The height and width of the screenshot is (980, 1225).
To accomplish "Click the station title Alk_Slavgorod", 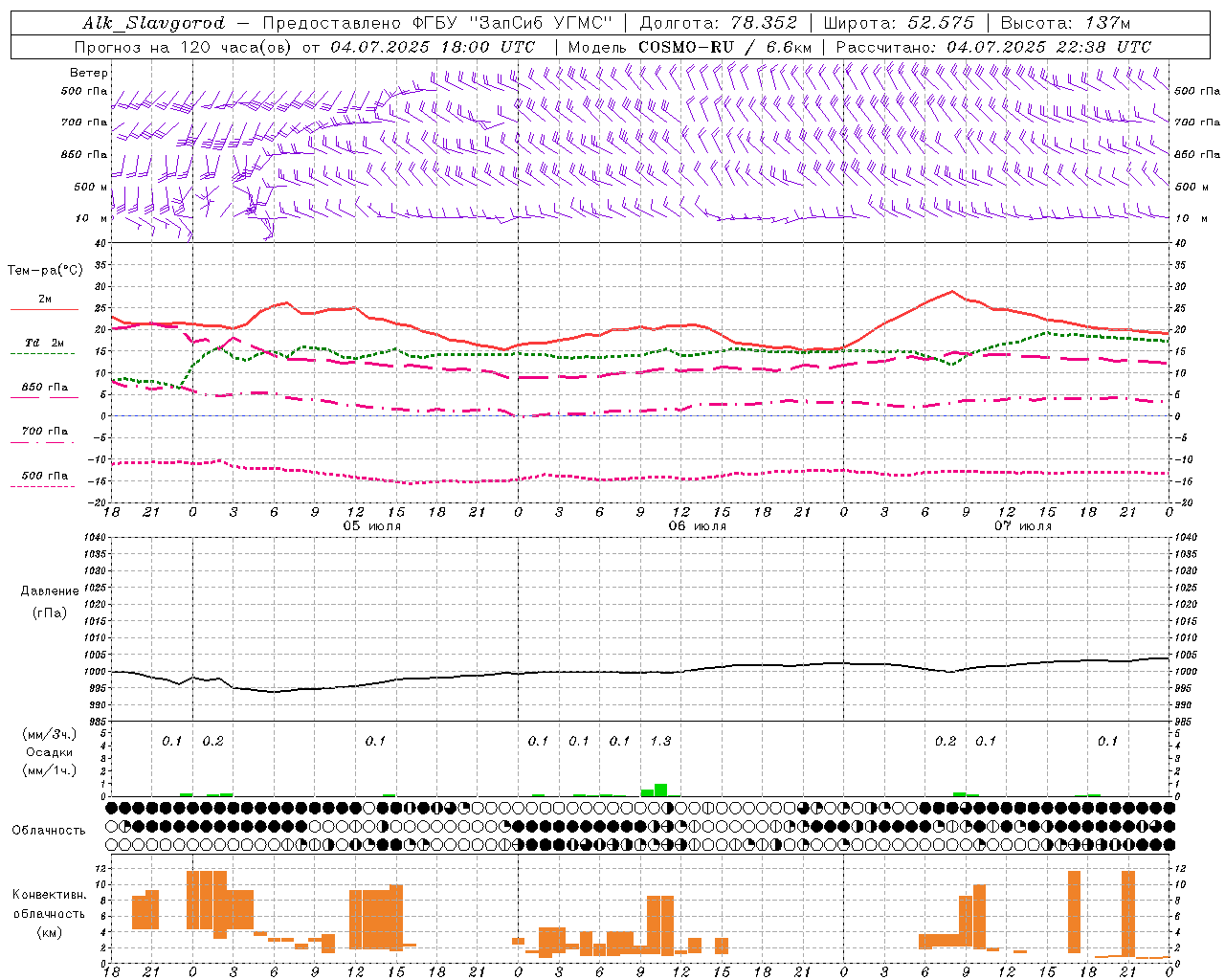I will tap(154, 23).
